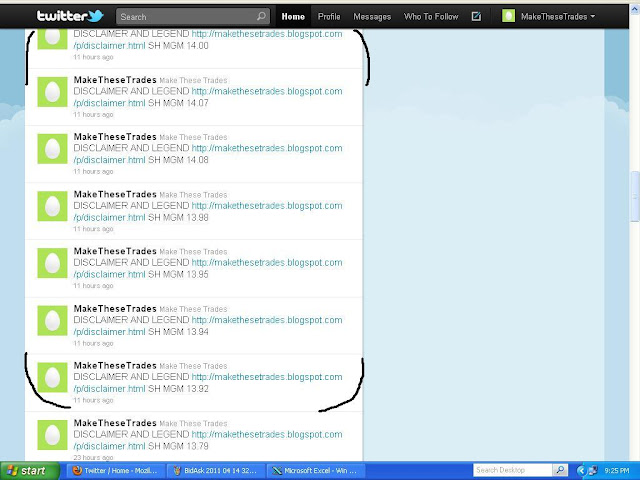Click the MakeTheseTrades avatar in top bar
This screenshot has height=480, width=640.
(508, 16)
